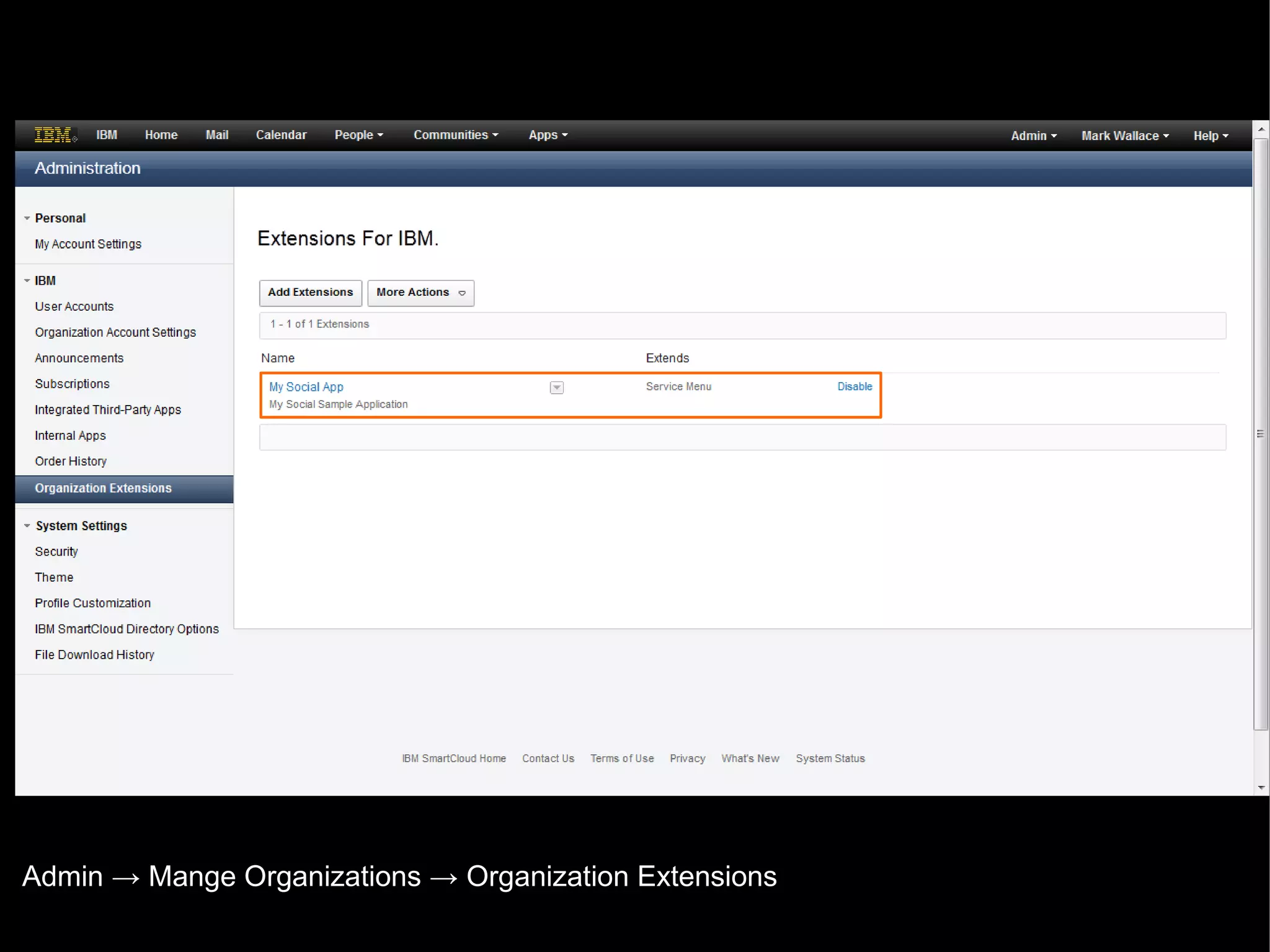Open Subscriptions page

click(x=72, y=384)
